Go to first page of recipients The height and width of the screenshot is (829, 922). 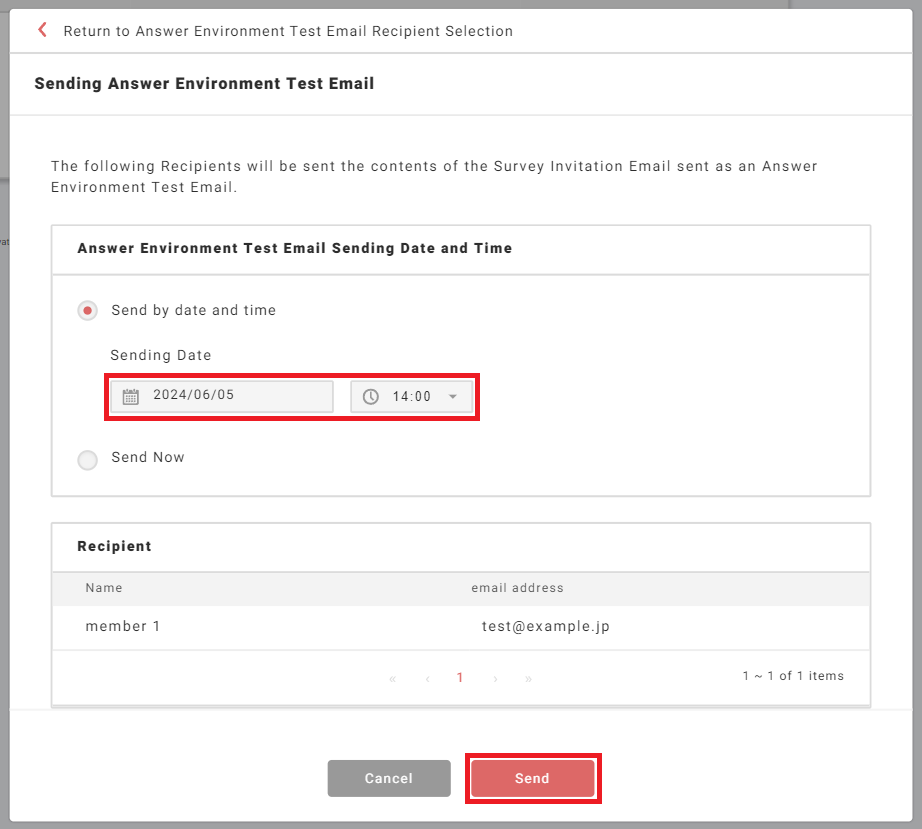pyautogui.click(x=392, y=678)
